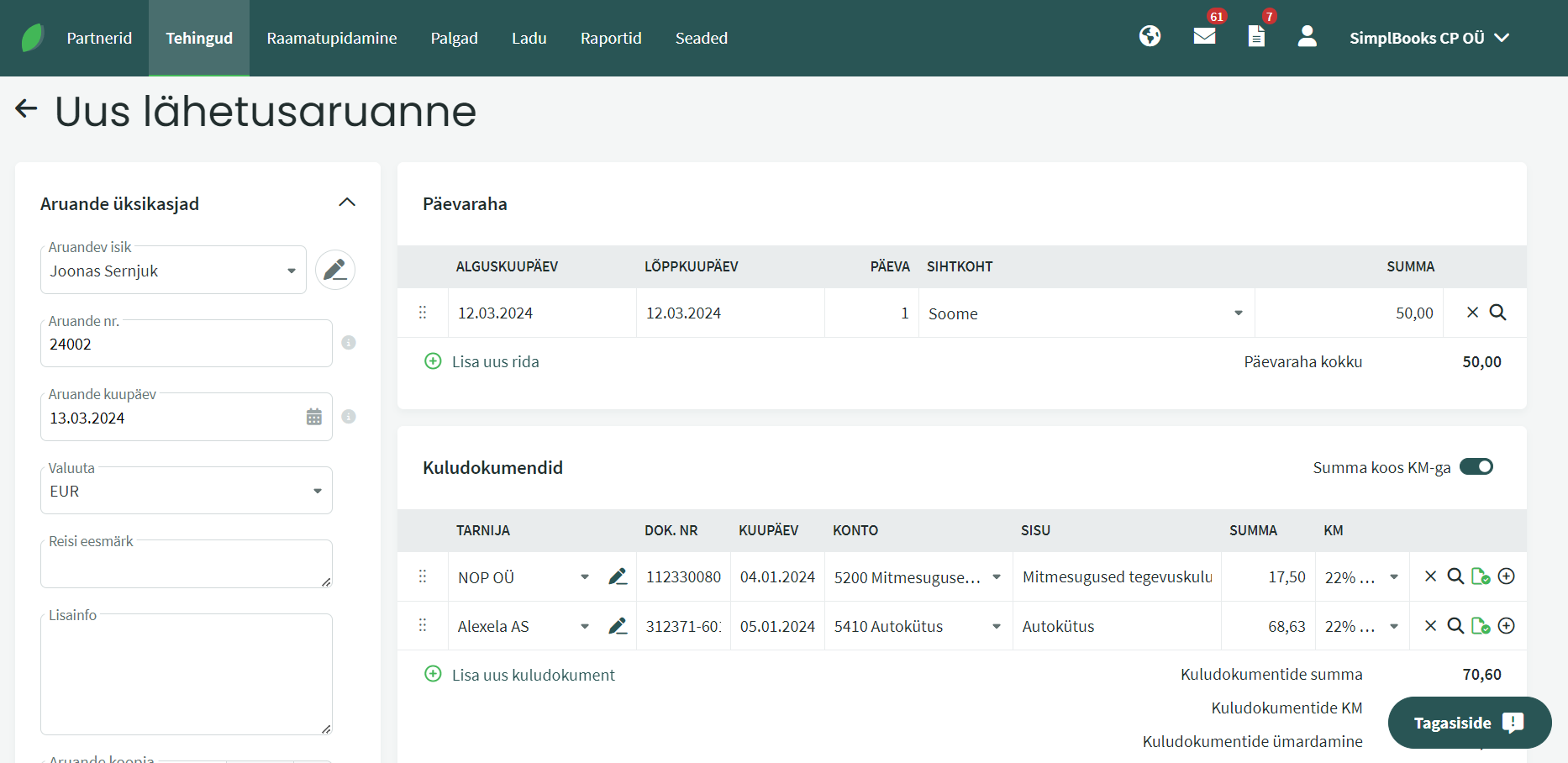Toggle the Summa koos KM-ga switch

pos(1476,466)
